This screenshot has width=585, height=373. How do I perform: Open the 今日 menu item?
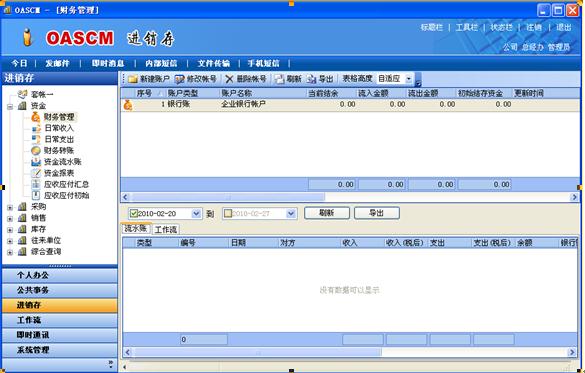coord(19,63)
